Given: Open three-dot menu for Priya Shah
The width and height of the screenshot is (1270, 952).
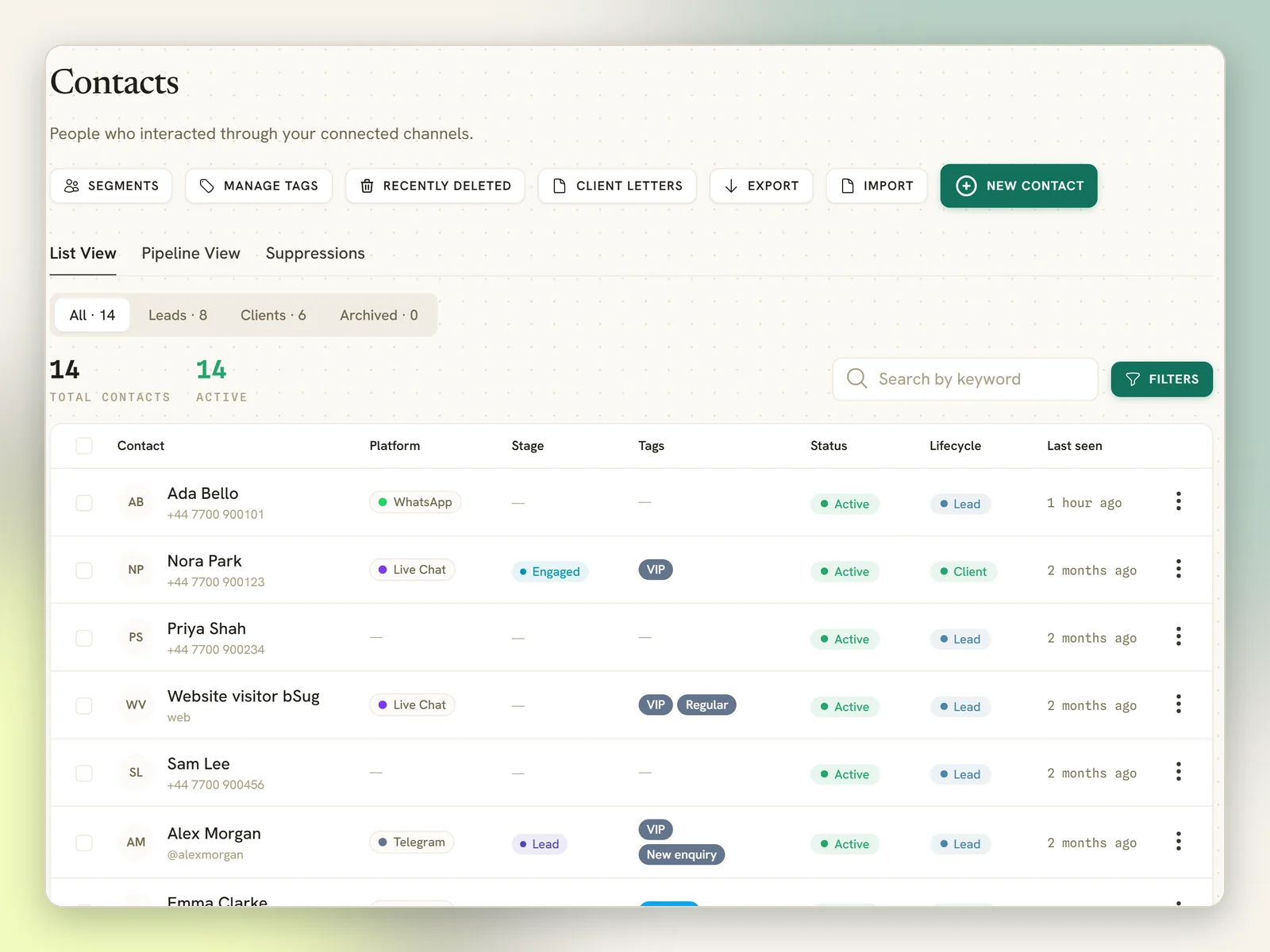Looking at the screenshot, I should (x=1179, y=636).
